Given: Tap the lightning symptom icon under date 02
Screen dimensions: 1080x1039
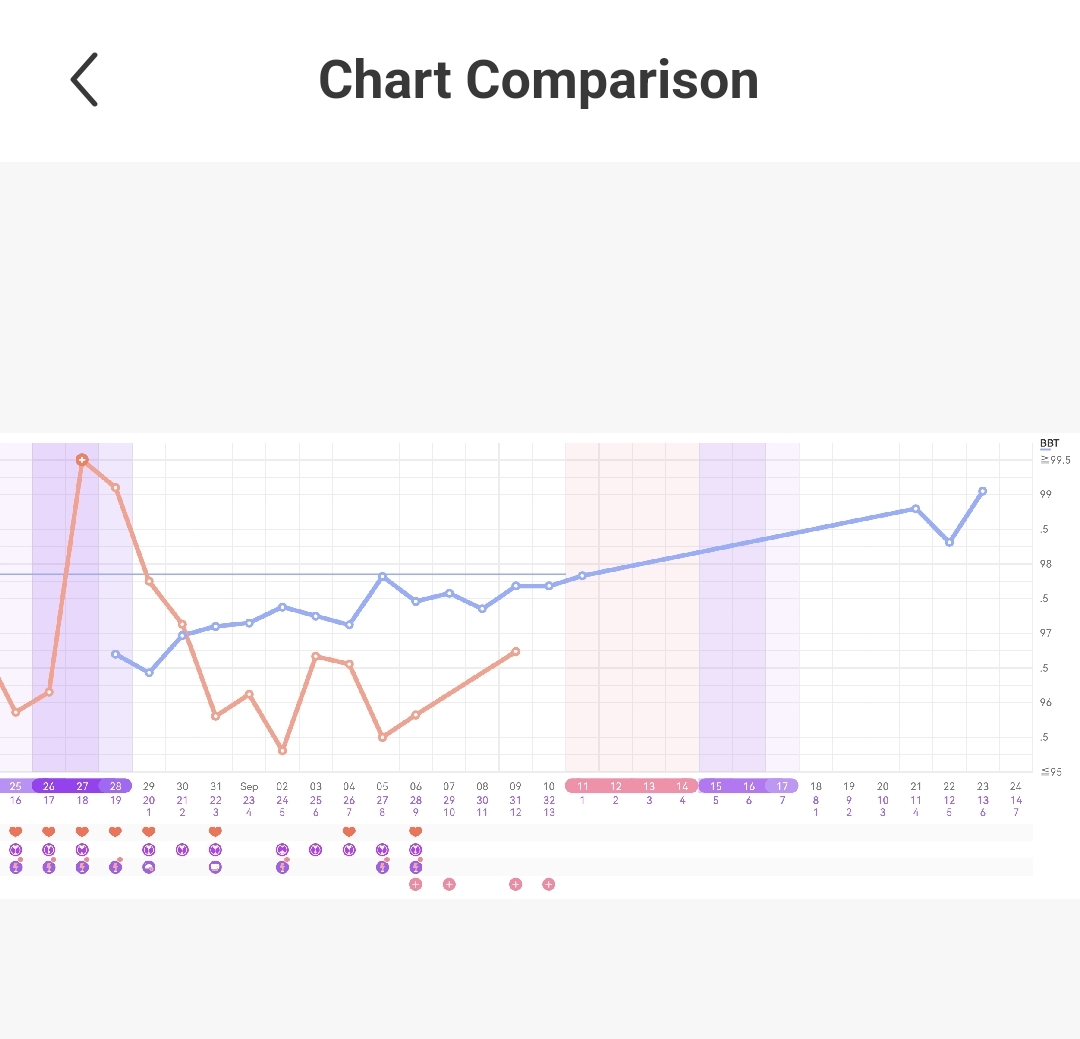Looking at the screenshot, I should (283, 867).
